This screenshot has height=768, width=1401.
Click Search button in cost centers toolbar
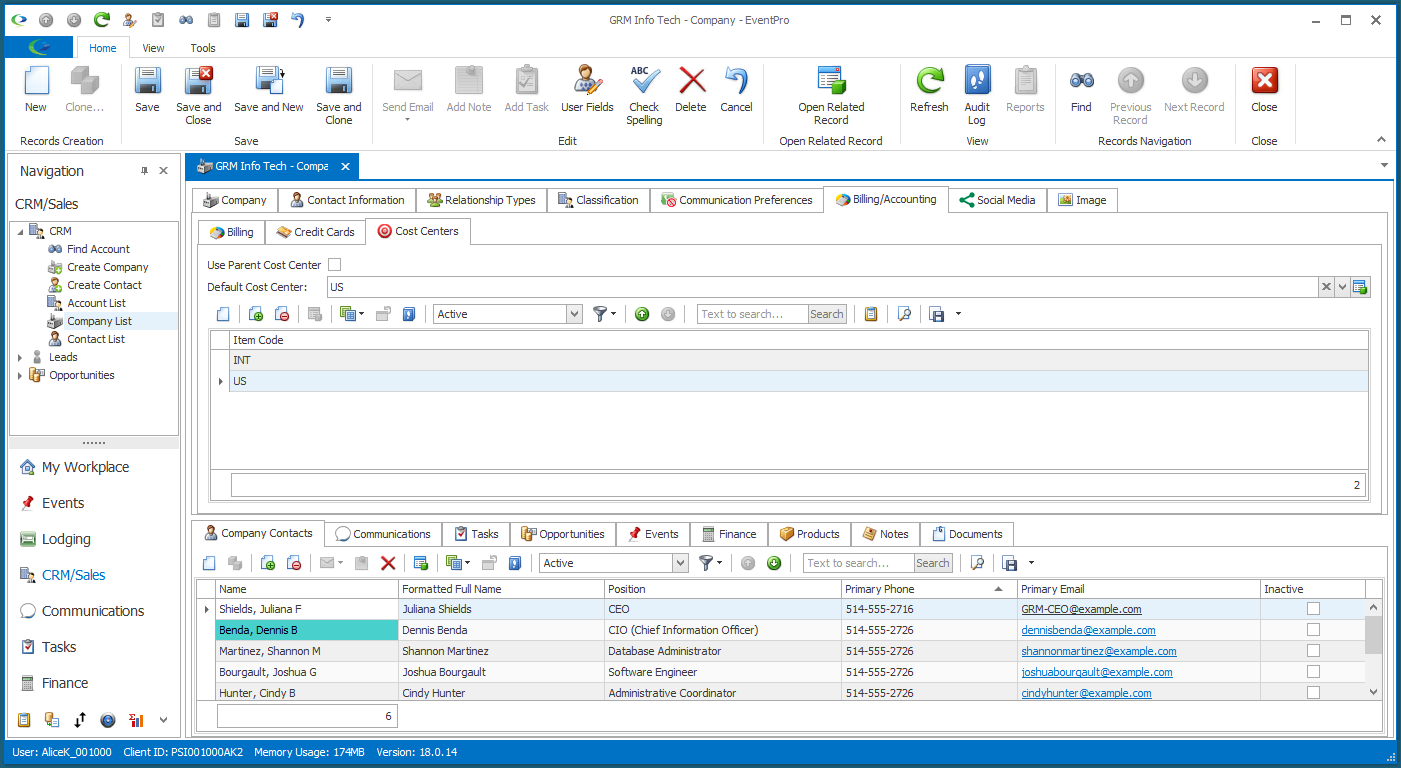[827, 314]
